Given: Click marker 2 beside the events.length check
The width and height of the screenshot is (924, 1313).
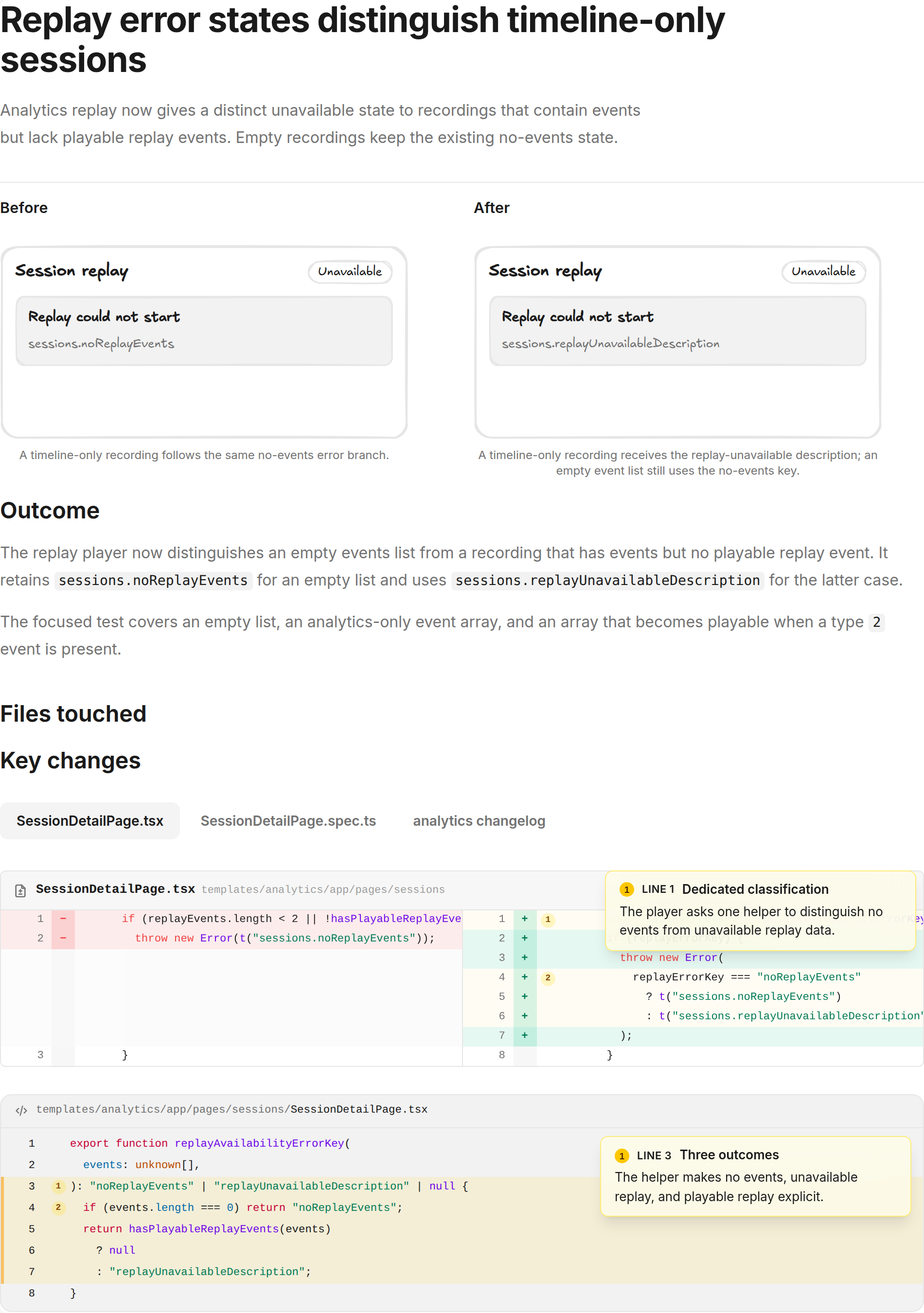Looking at the screenshot, I should tap(58, 1207).
